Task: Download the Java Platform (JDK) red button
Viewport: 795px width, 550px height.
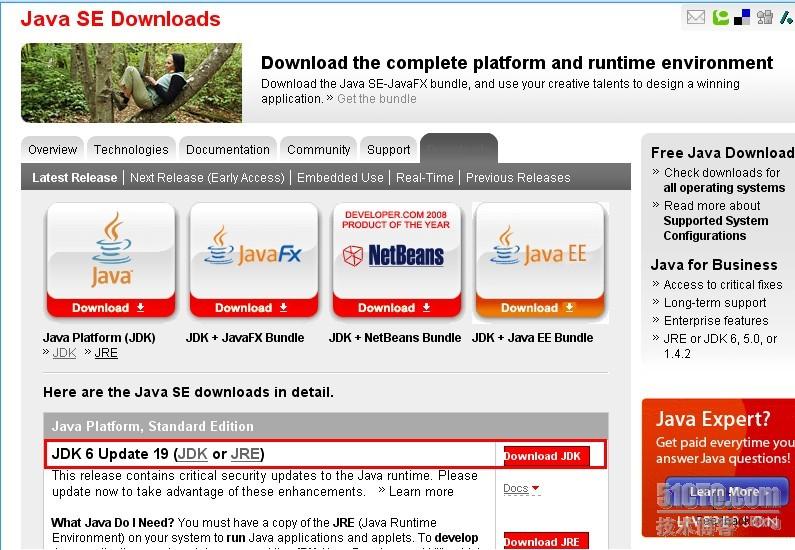Action: [111, 308]
